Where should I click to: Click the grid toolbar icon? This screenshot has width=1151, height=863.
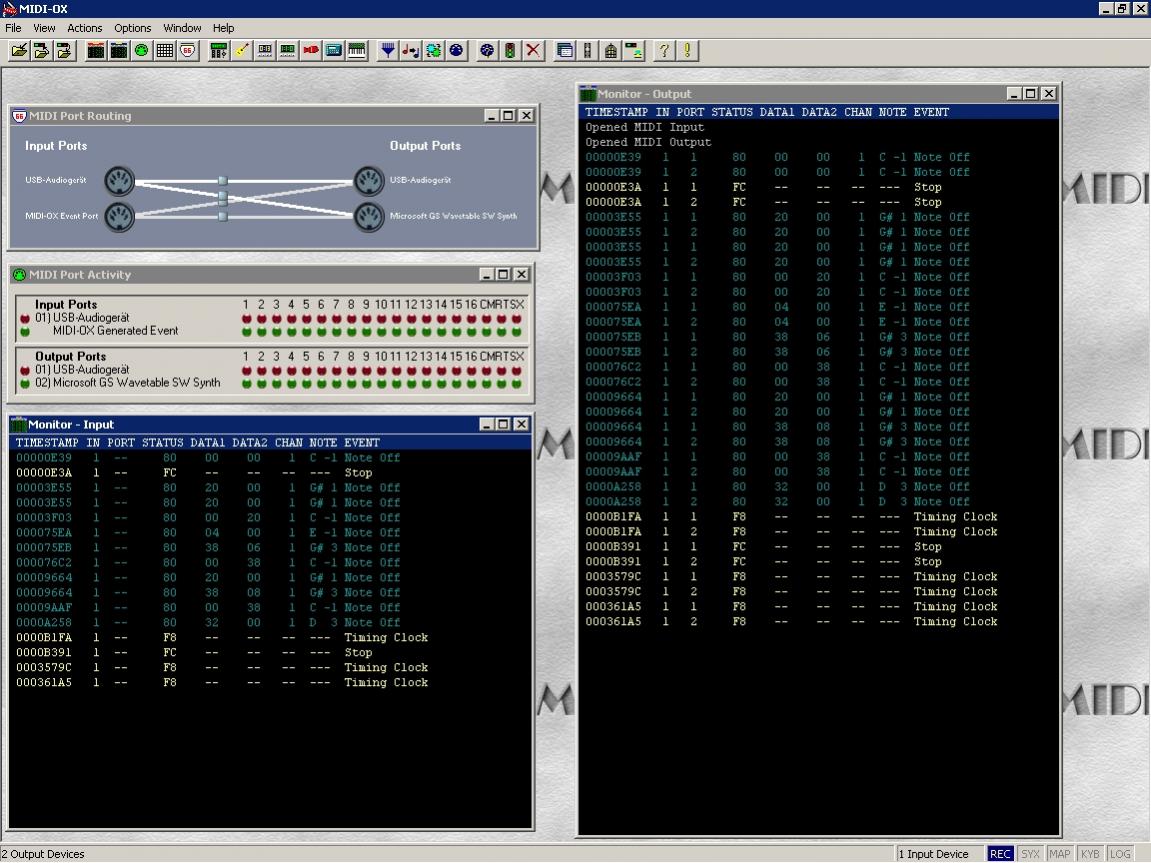tap(164, 51)
